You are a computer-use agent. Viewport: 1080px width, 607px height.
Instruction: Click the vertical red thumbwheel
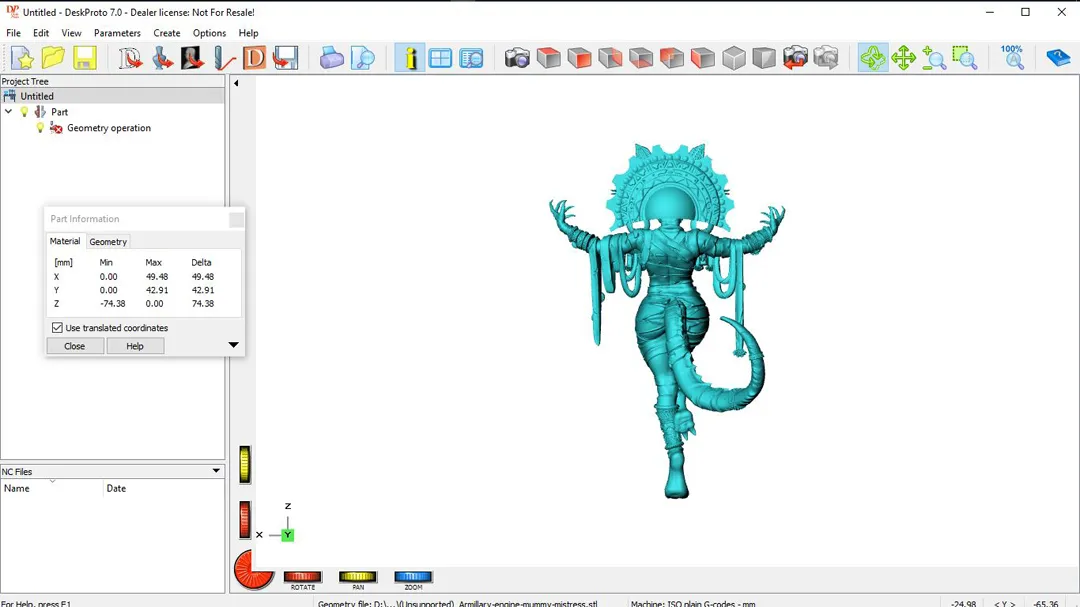point(245,520)
